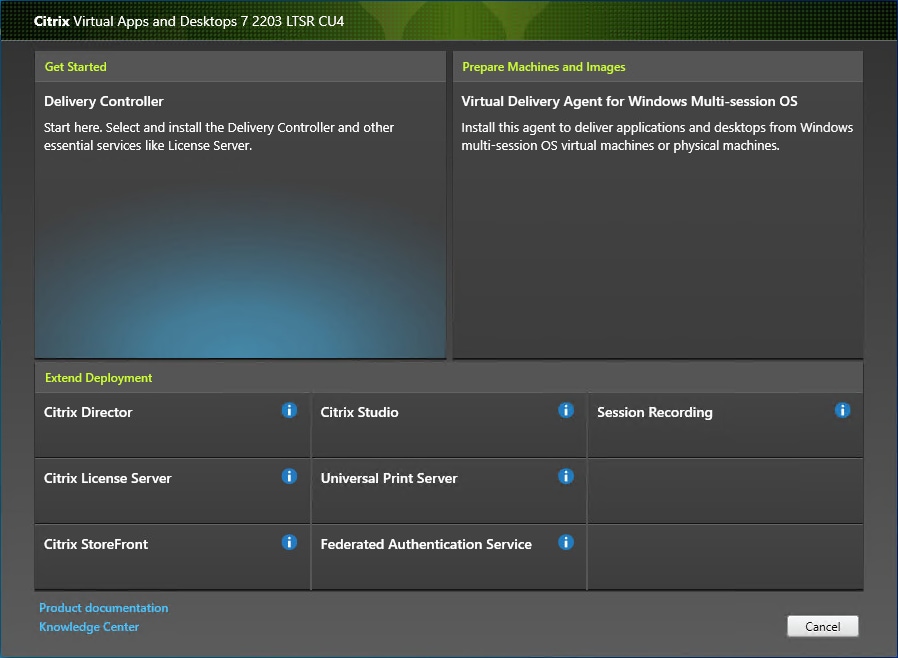Image resolution: width=898 pixels, height=658 pixels.
Task: Cancel the Citrix installer
Action: pyautogui.click(x=822, y=625)
